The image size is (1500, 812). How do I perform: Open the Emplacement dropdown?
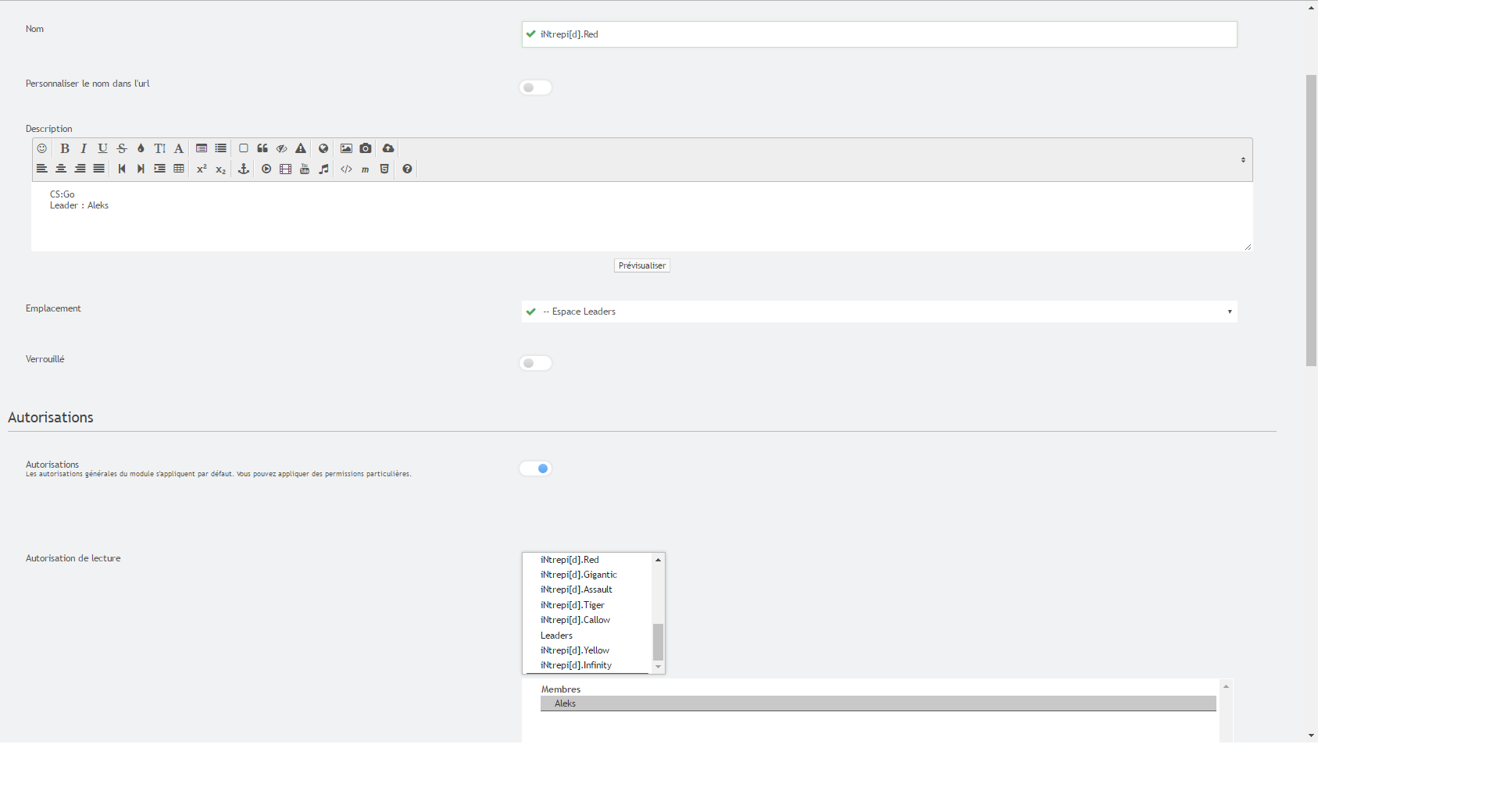click(x=879, y=312)
